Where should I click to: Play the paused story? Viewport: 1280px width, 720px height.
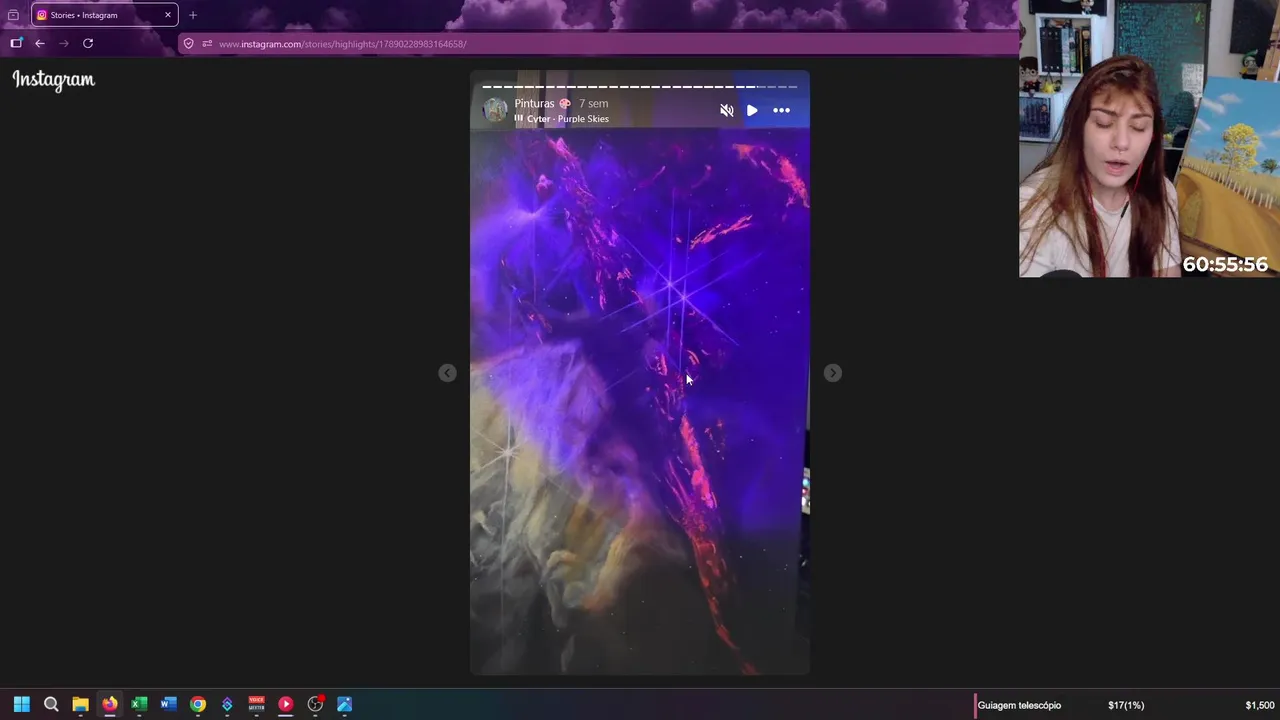click(x=752, y=111)
